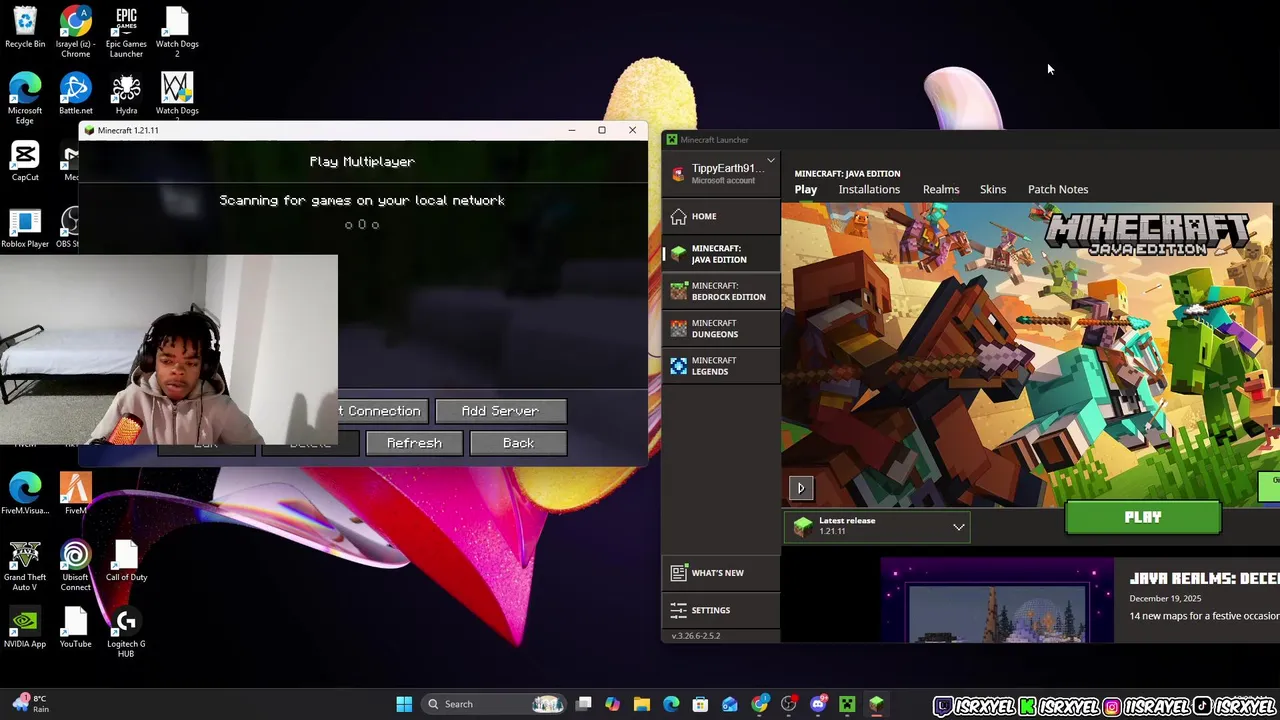Open the Ubisoft Connect desktop shortcut
The height and width of the screenshot is (720, 1280).
[75, 565]
